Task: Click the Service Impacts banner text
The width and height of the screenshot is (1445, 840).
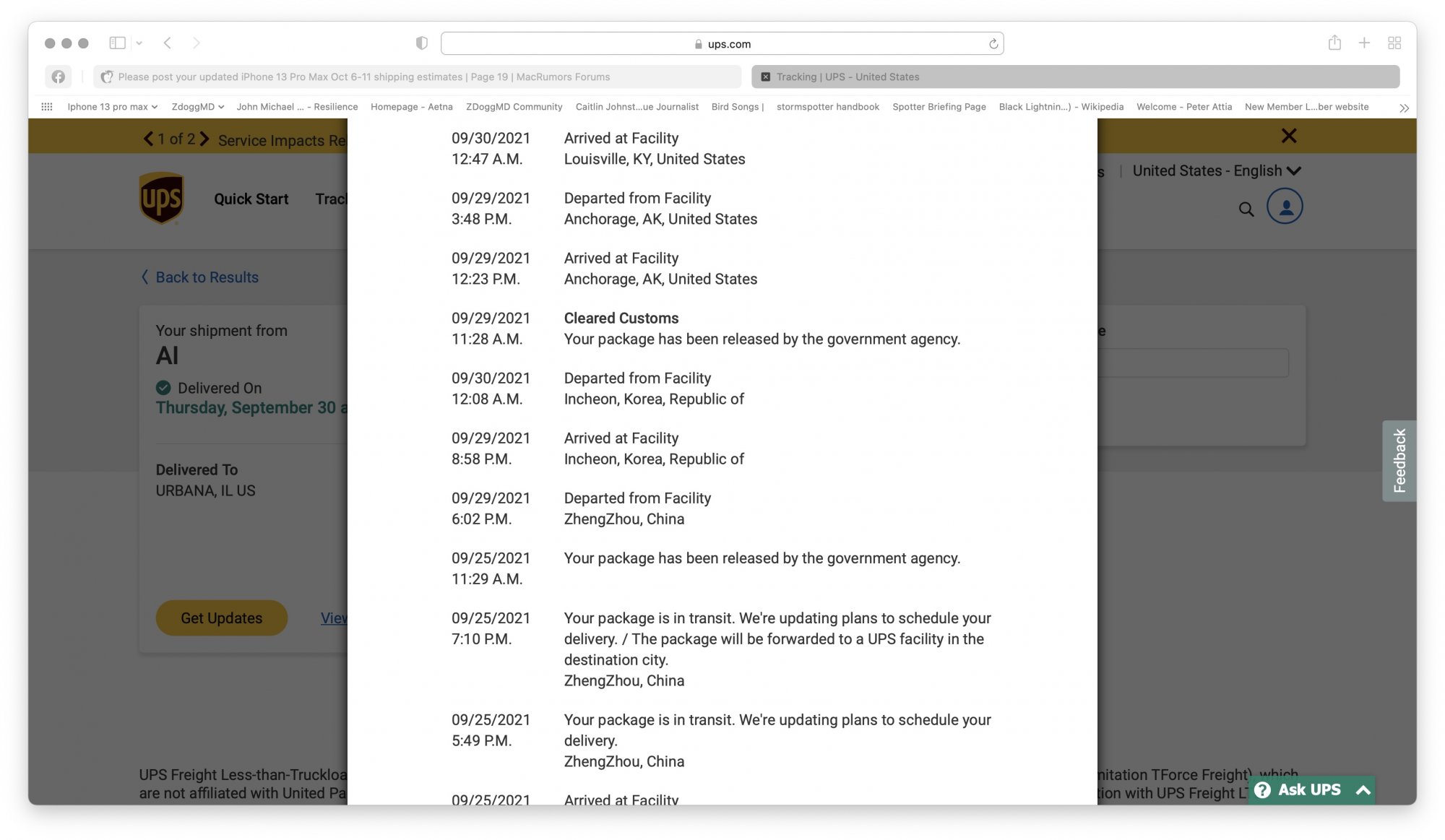Action: pyautogui.click(x=282, y=140)
